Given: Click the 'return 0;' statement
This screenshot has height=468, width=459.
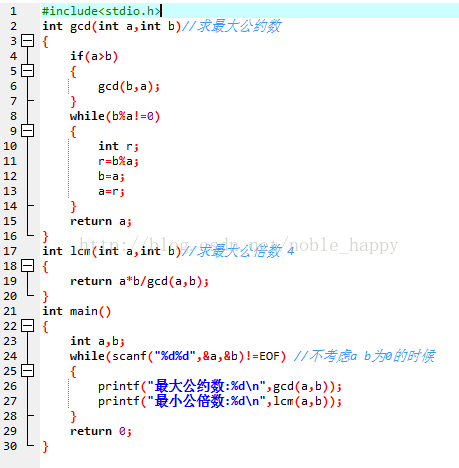Looking at the screenshot, I should click(x=101, y=431).
